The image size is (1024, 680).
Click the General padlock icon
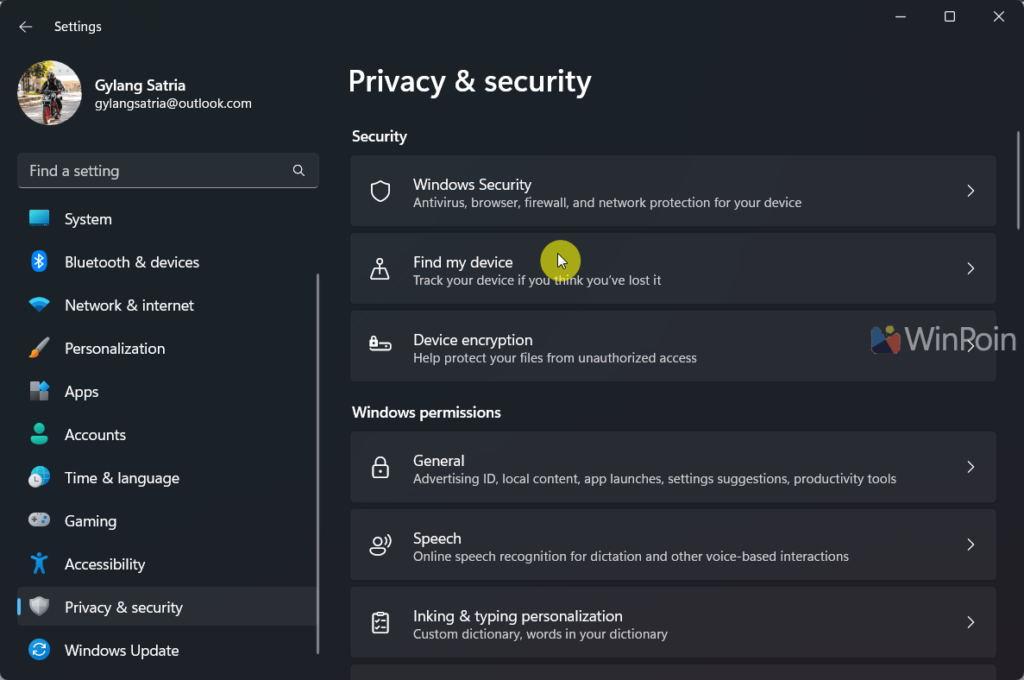[x=380, y=467]
